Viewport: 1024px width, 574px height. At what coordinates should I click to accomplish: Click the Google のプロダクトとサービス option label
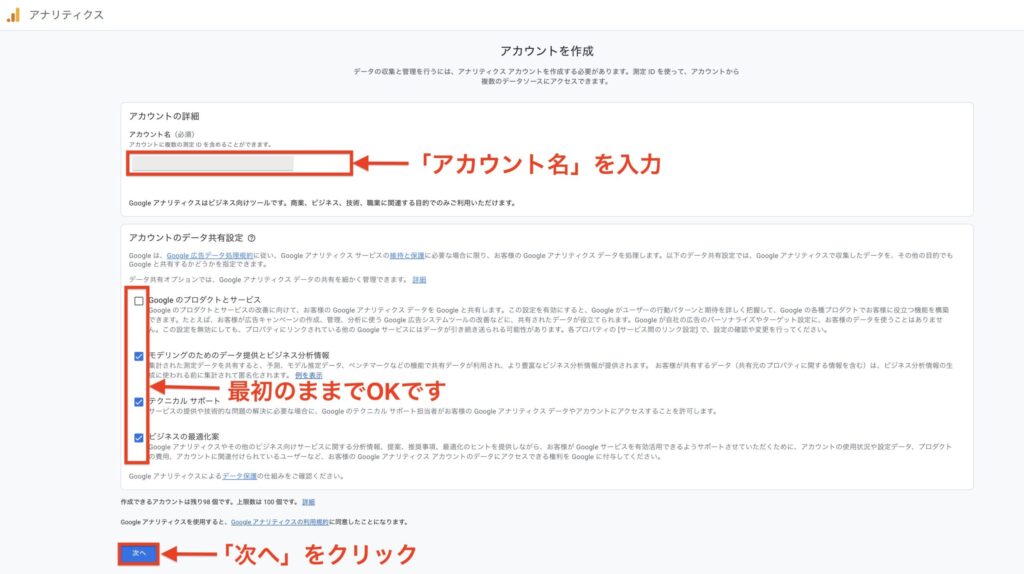pos(204,300)
